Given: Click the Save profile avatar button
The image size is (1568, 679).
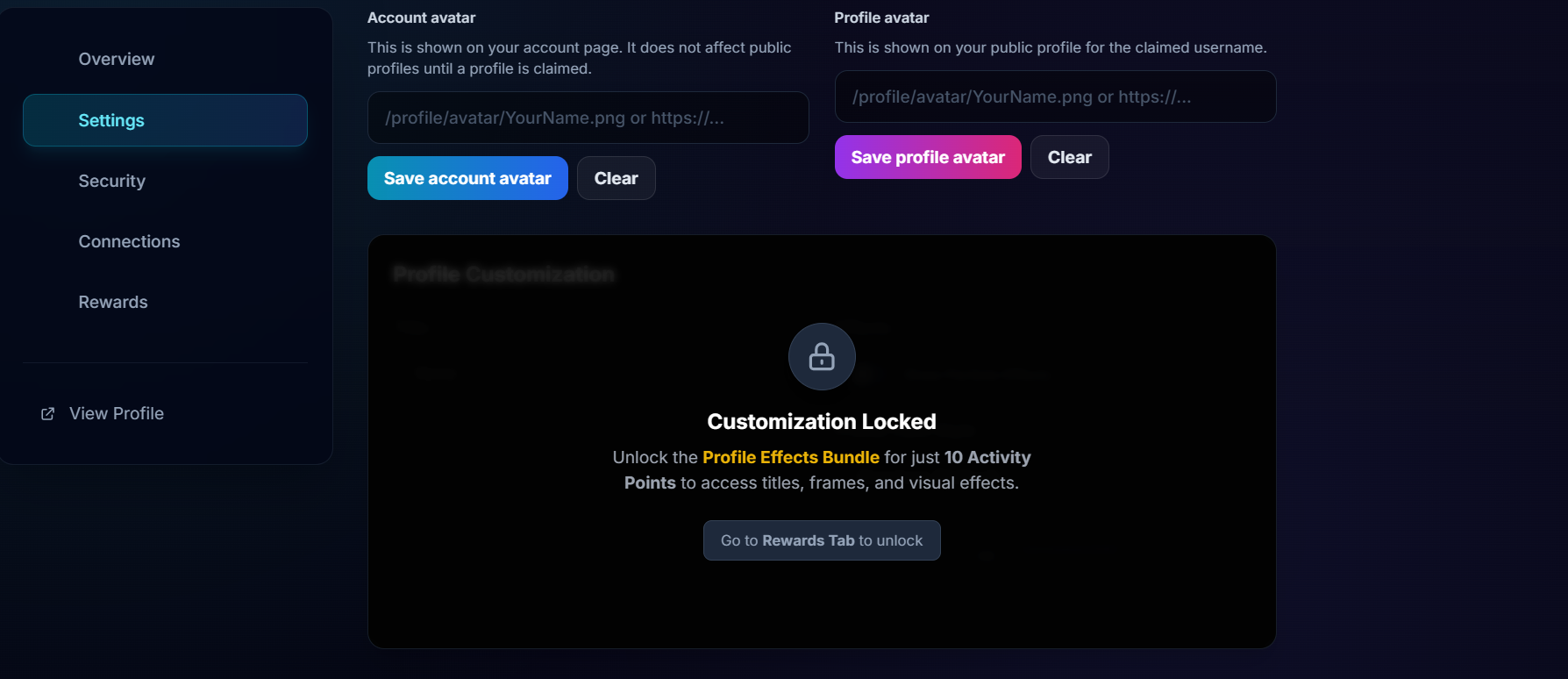Looking at the screenshot, I should 927,157.
